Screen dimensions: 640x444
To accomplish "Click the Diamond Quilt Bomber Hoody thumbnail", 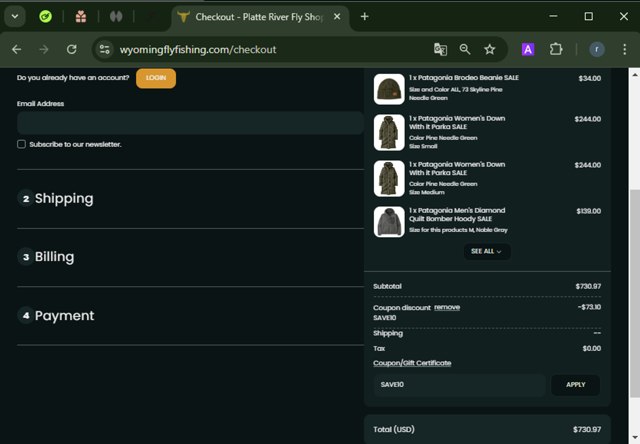I will 389,222.
